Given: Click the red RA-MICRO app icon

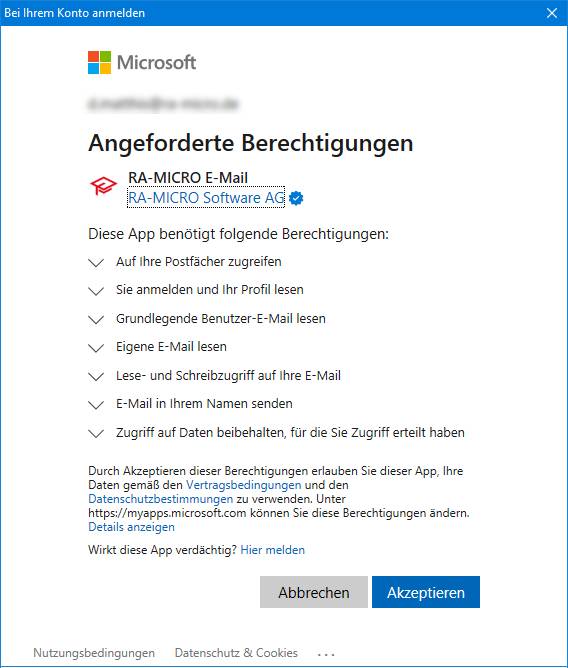Looking at the screenshot, I should pos(103,187).
